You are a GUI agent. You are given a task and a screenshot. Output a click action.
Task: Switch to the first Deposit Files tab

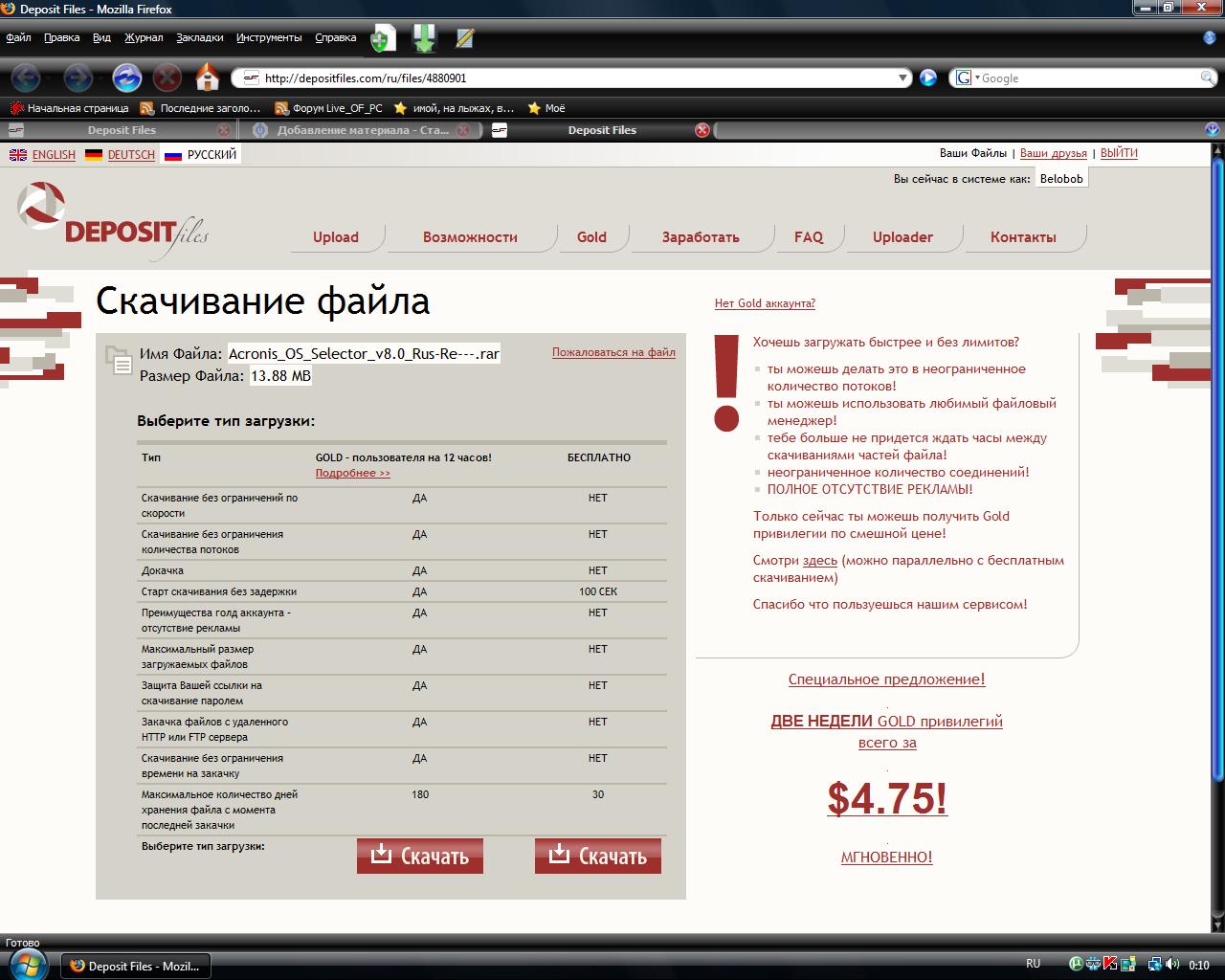(x=121, y=130)
